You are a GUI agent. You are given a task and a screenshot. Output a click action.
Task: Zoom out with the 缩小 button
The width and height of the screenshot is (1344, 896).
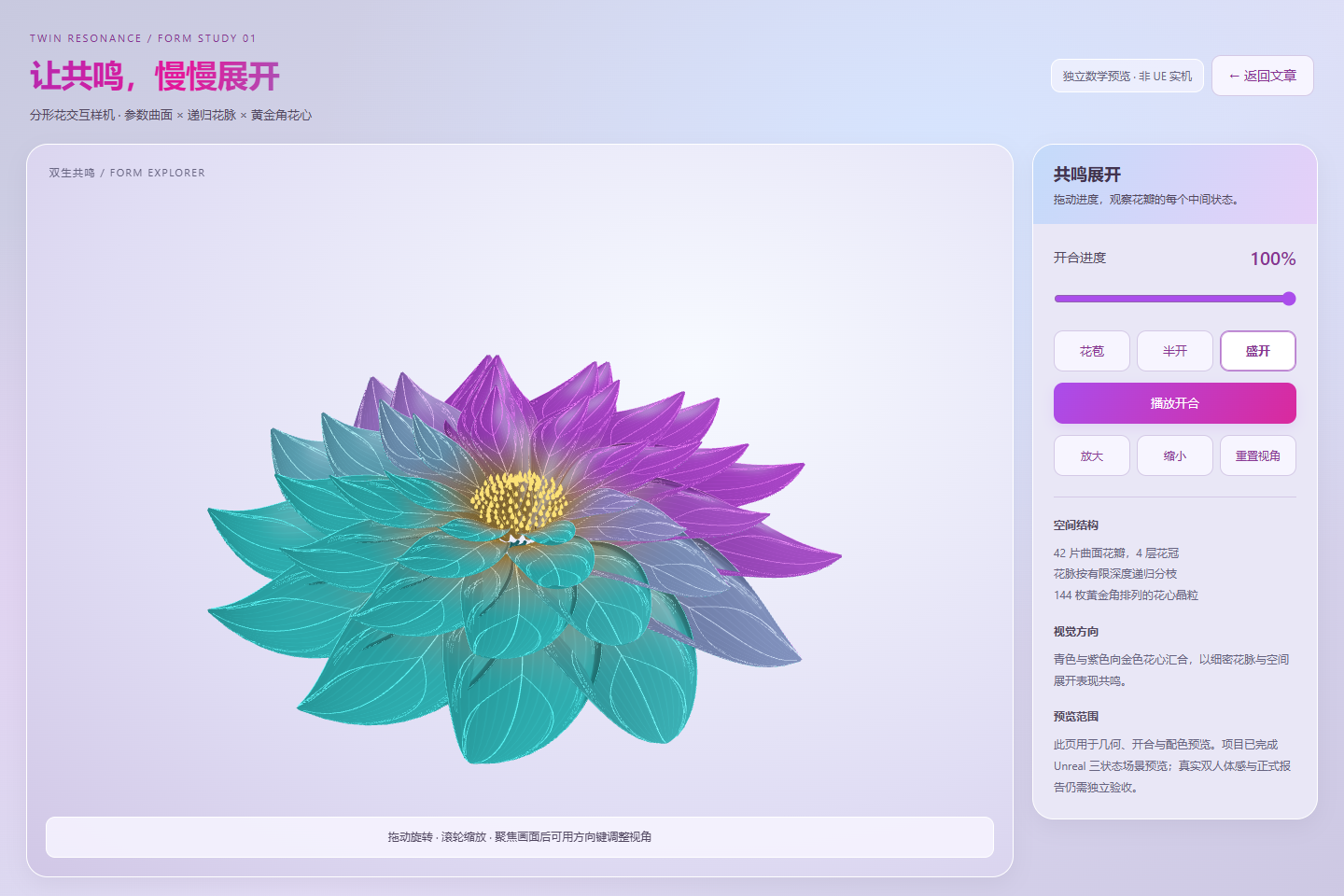tap(1175, 455)
